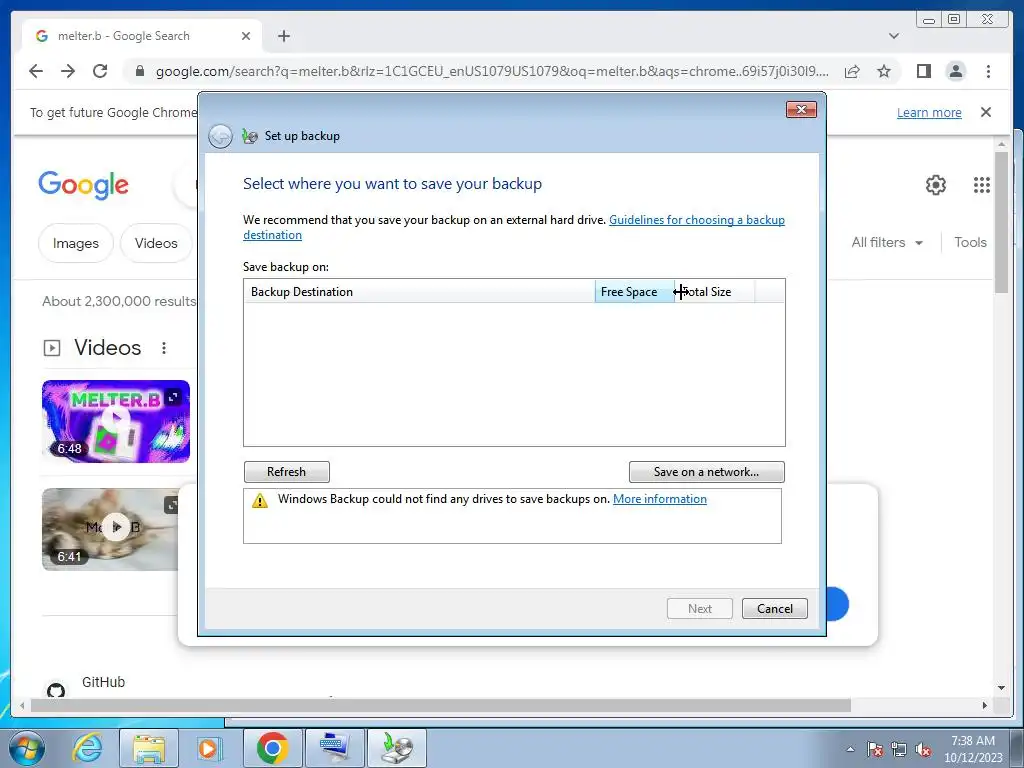Sort by Backup Destination column header
The height and width of the screenshot is (768, 1024).
pyautogui.click(x=419, y=291)
